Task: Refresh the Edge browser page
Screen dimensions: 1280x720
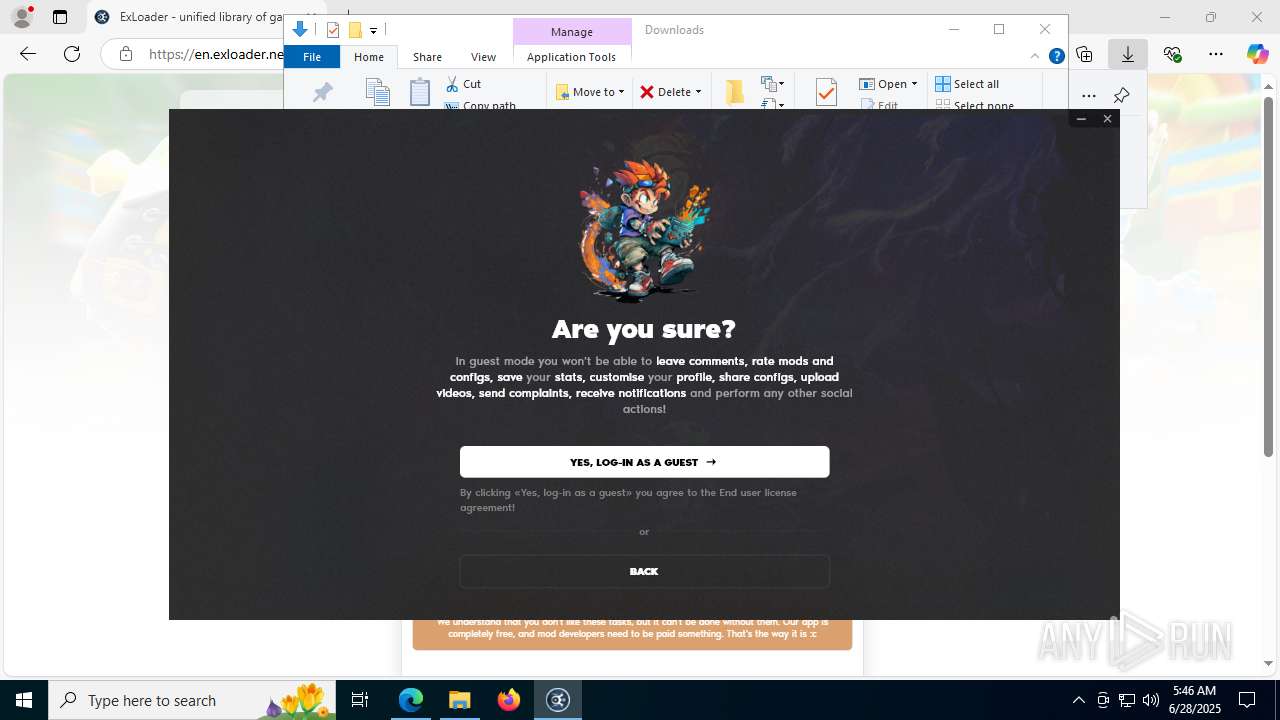Action: coord(72,54)
